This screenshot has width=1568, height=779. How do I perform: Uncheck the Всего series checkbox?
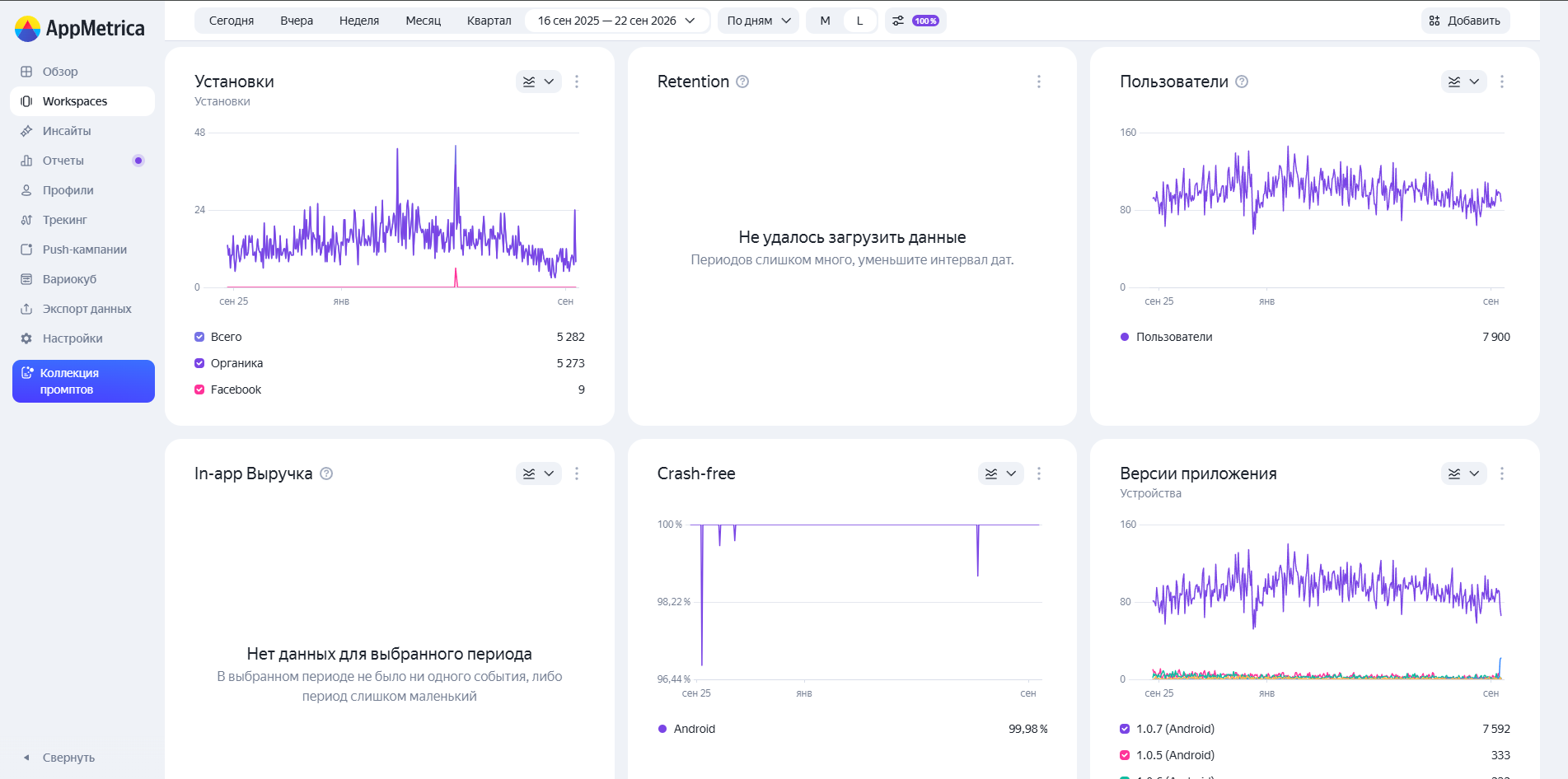(x=199, y=337)
